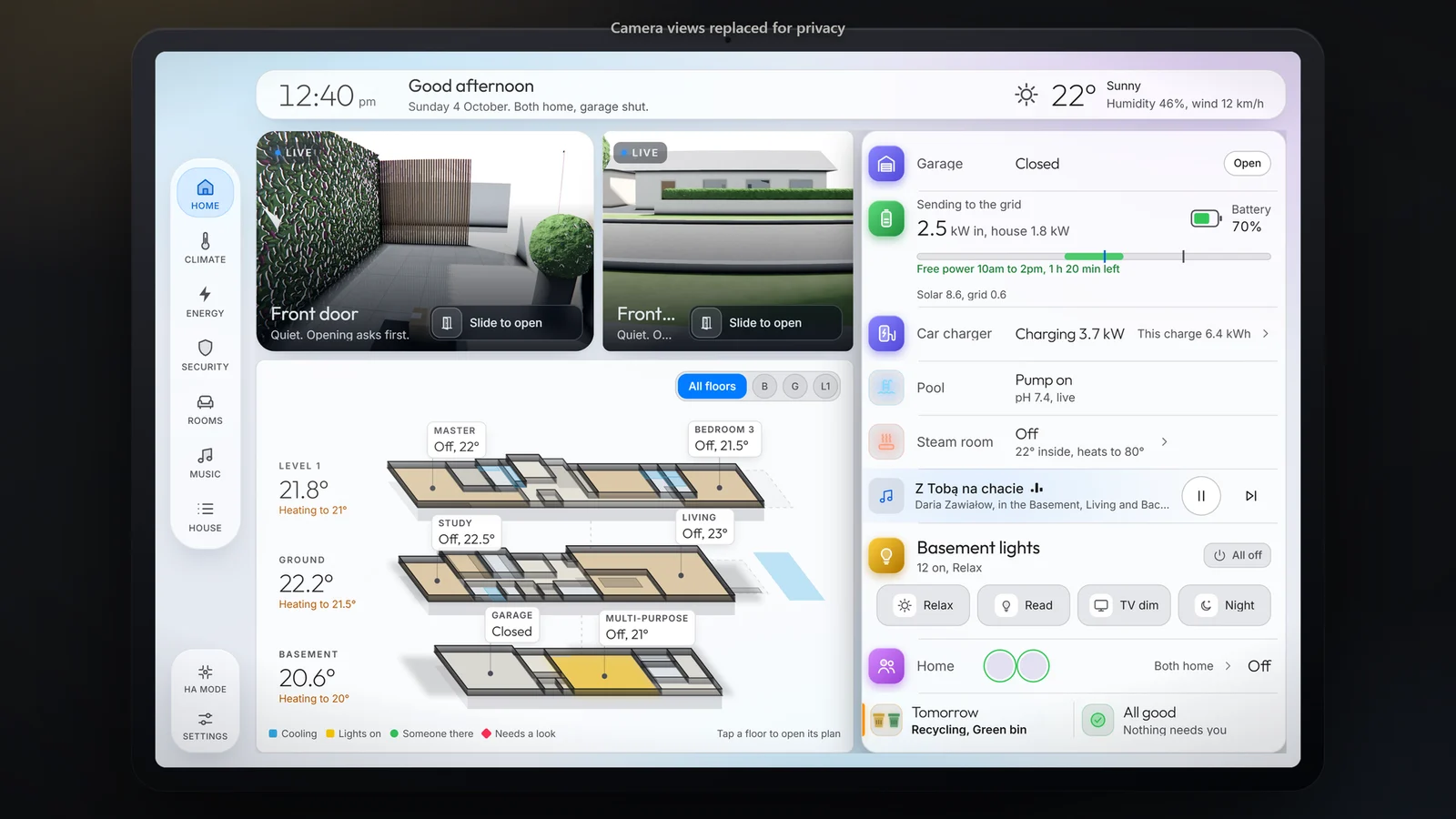Click the Garage icon tile

point(886,164)
